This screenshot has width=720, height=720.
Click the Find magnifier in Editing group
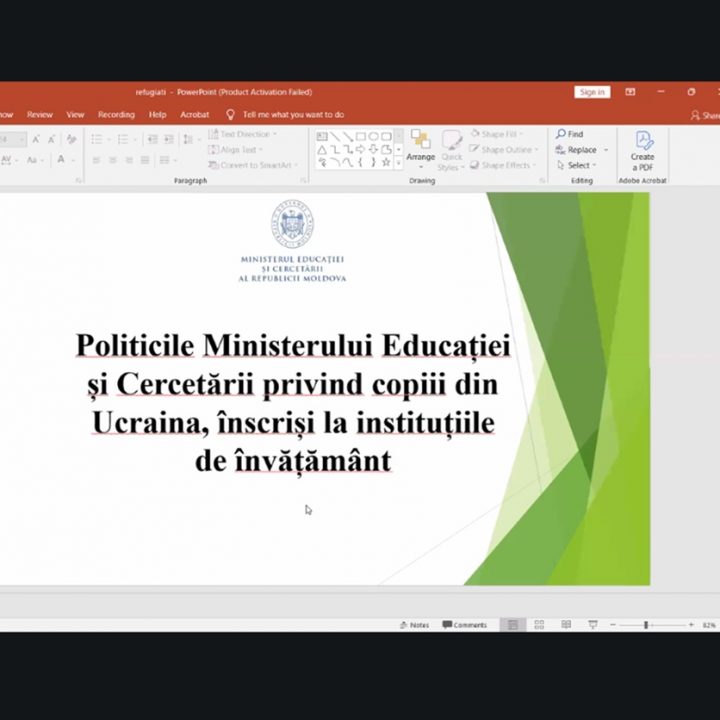tap(561, 134)
